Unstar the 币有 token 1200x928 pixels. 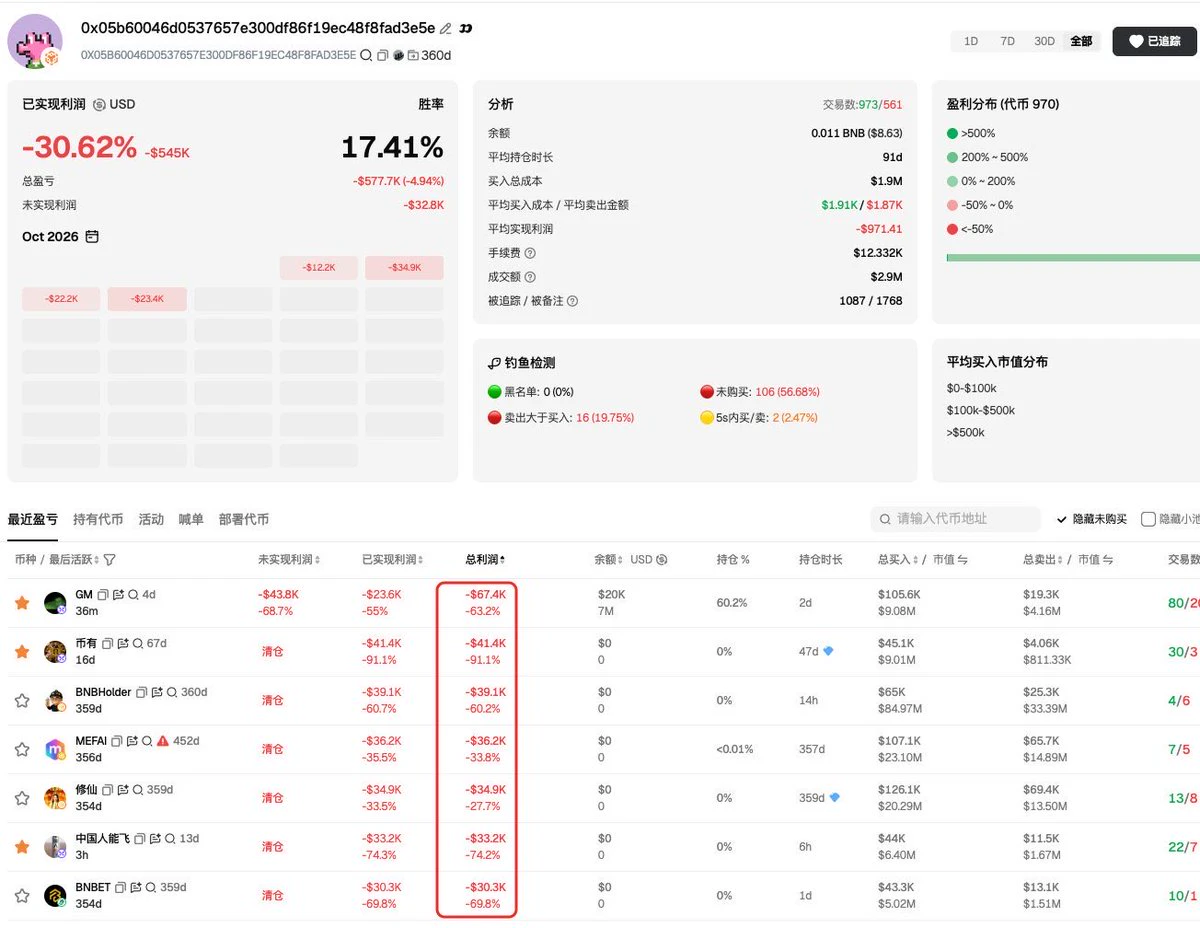click(21, 652)
